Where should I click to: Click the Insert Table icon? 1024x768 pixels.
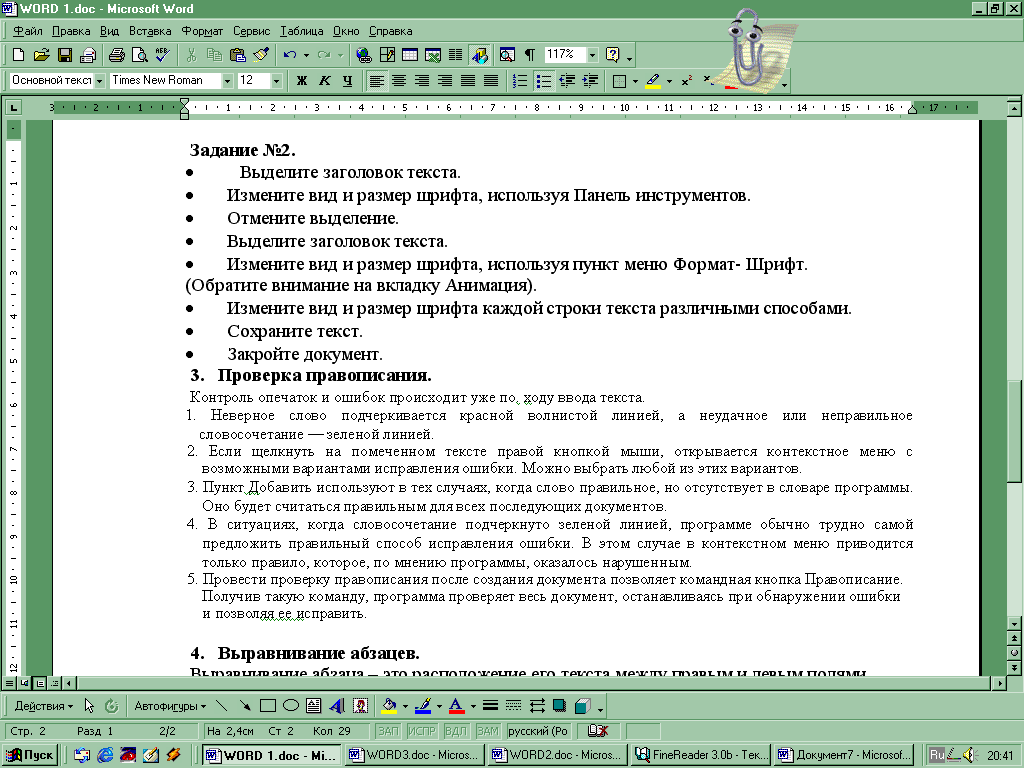click(410, 55)
